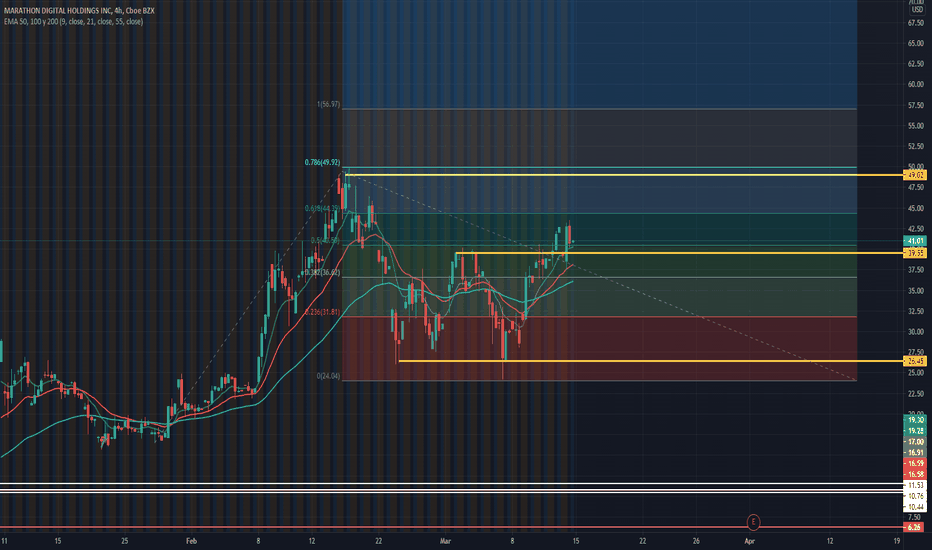Click the white 10.44 price label
Screen dimensions: 932x550
(914, 507)
